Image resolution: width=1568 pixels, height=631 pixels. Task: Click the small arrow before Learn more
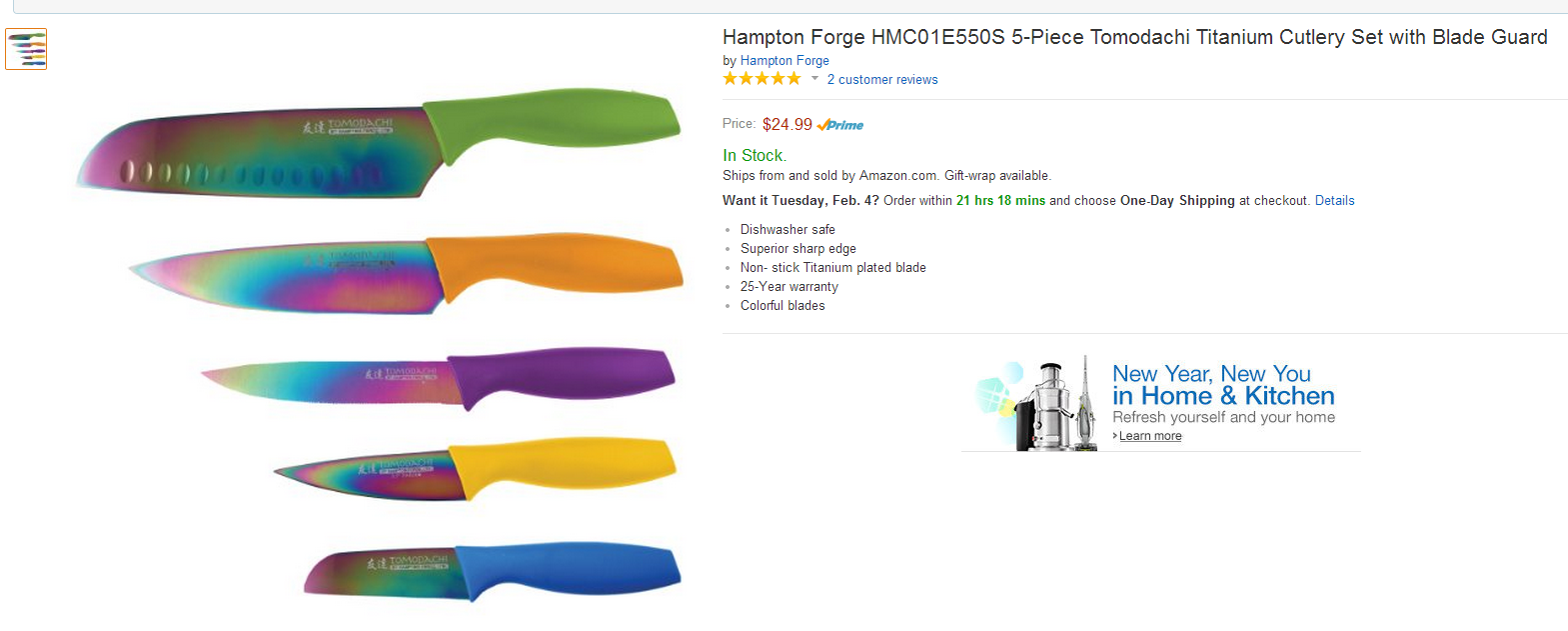click(1115, 436)
